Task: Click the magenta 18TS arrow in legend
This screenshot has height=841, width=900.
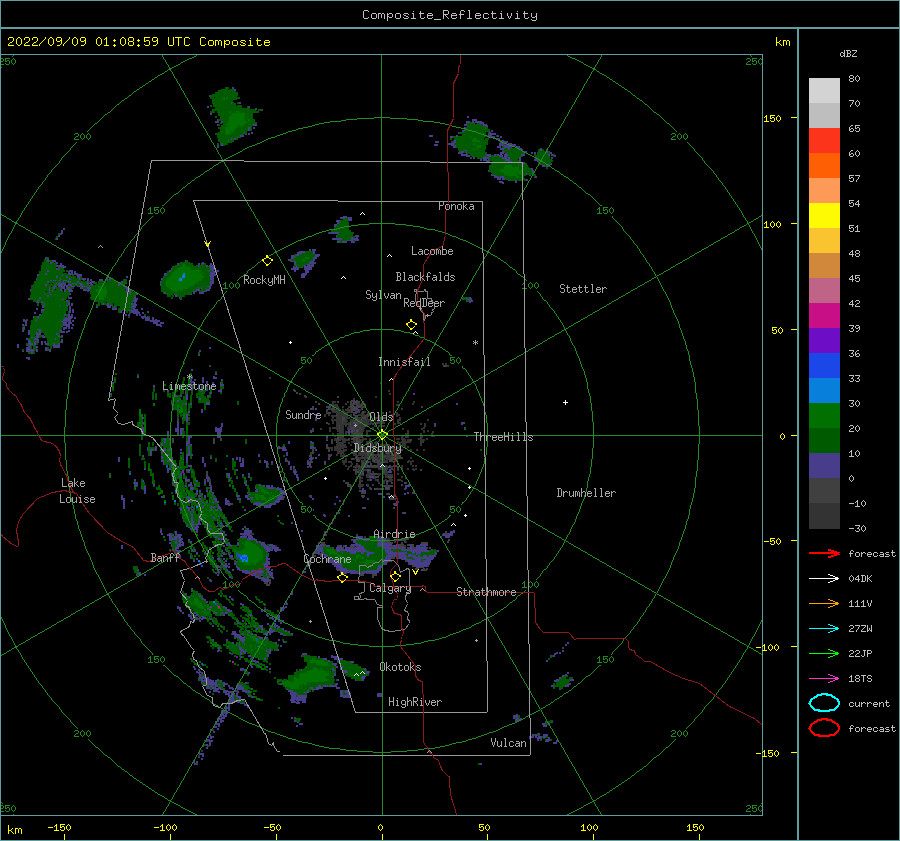Action: [x=824, y=679]
